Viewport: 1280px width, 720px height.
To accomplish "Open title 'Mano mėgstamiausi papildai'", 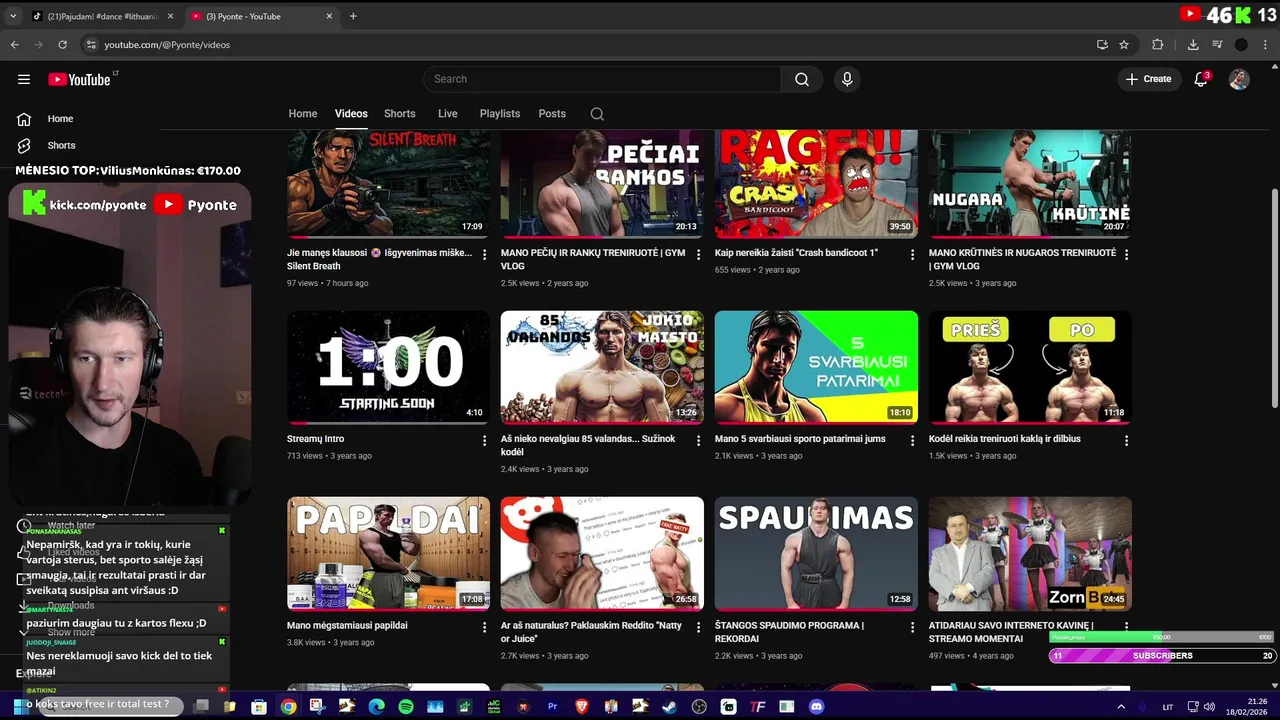I will (x=347, y=626).
